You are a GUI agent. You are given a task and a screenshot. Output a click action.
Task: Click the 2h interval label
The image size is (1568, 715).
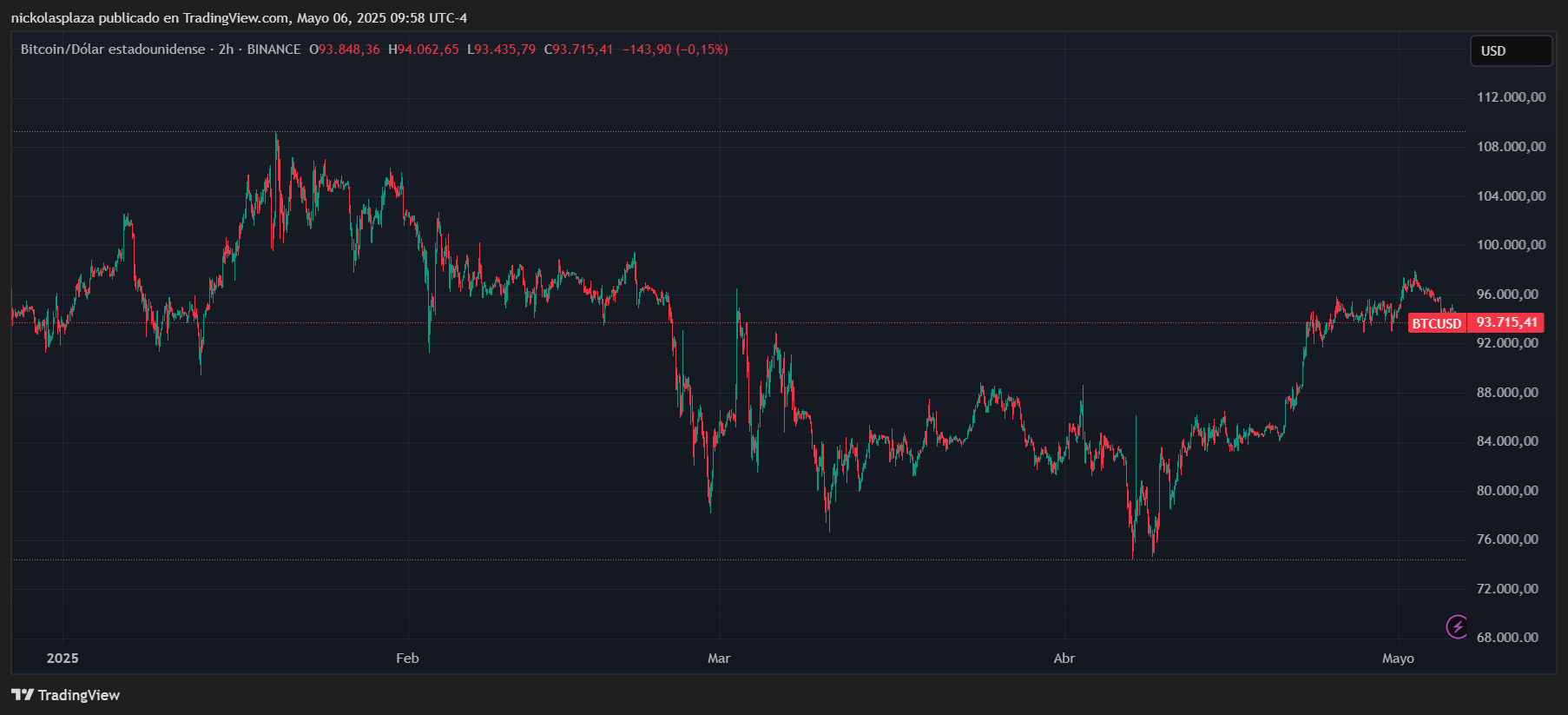pos(226,50)
